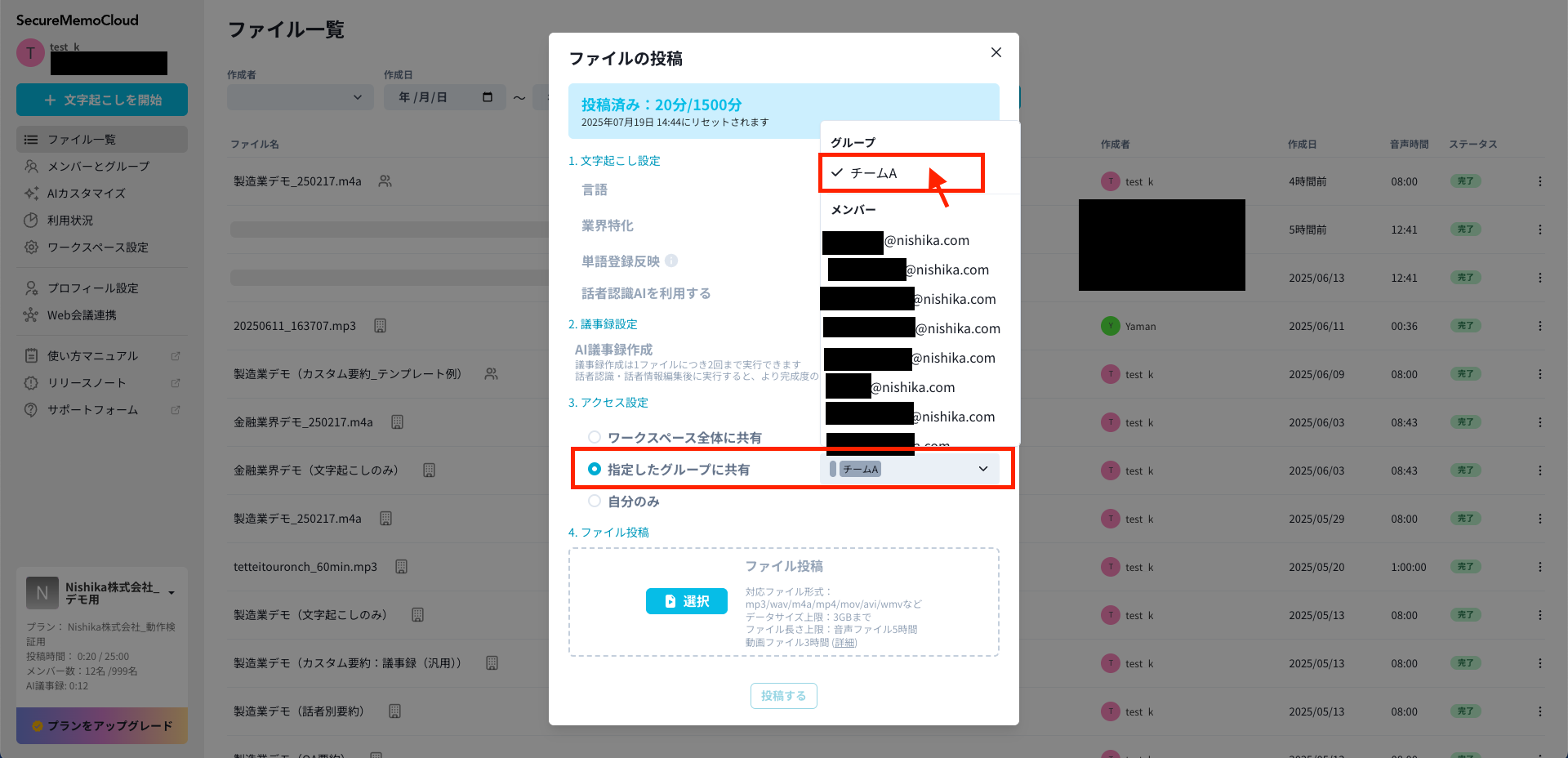
Task: Select 指定したグループに共有 radio option
Action: tap(595, 469)
